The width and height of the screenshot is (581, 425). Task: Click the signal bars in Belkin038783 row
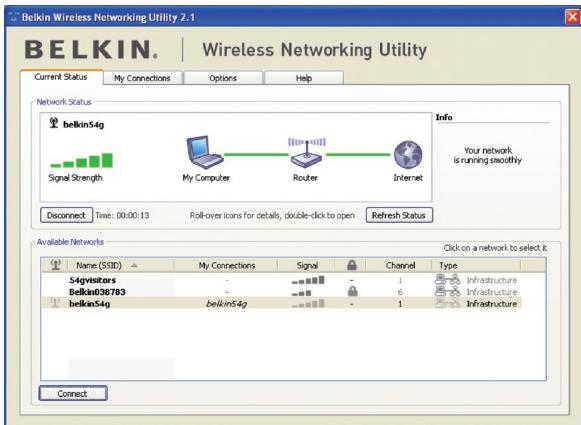click(x=301, y=293)
